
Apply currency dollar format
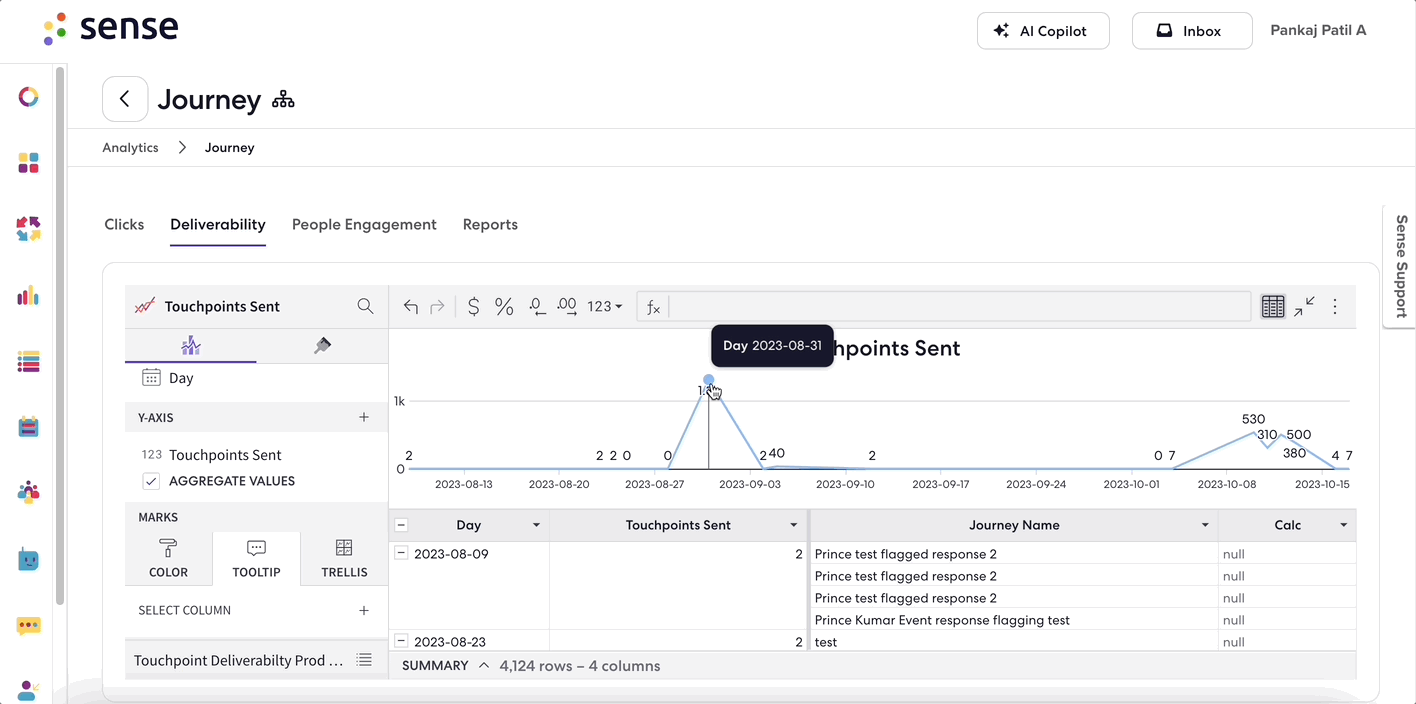[x=473, y=307]
